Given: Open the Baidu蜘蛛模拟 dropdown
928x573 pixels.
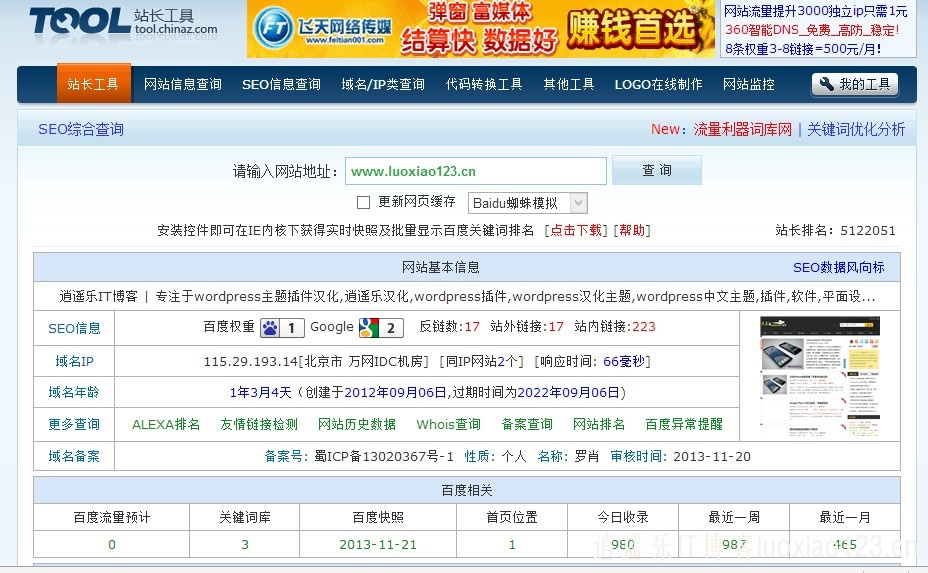Looking at the screenshot, I should [x=528, y=203].
